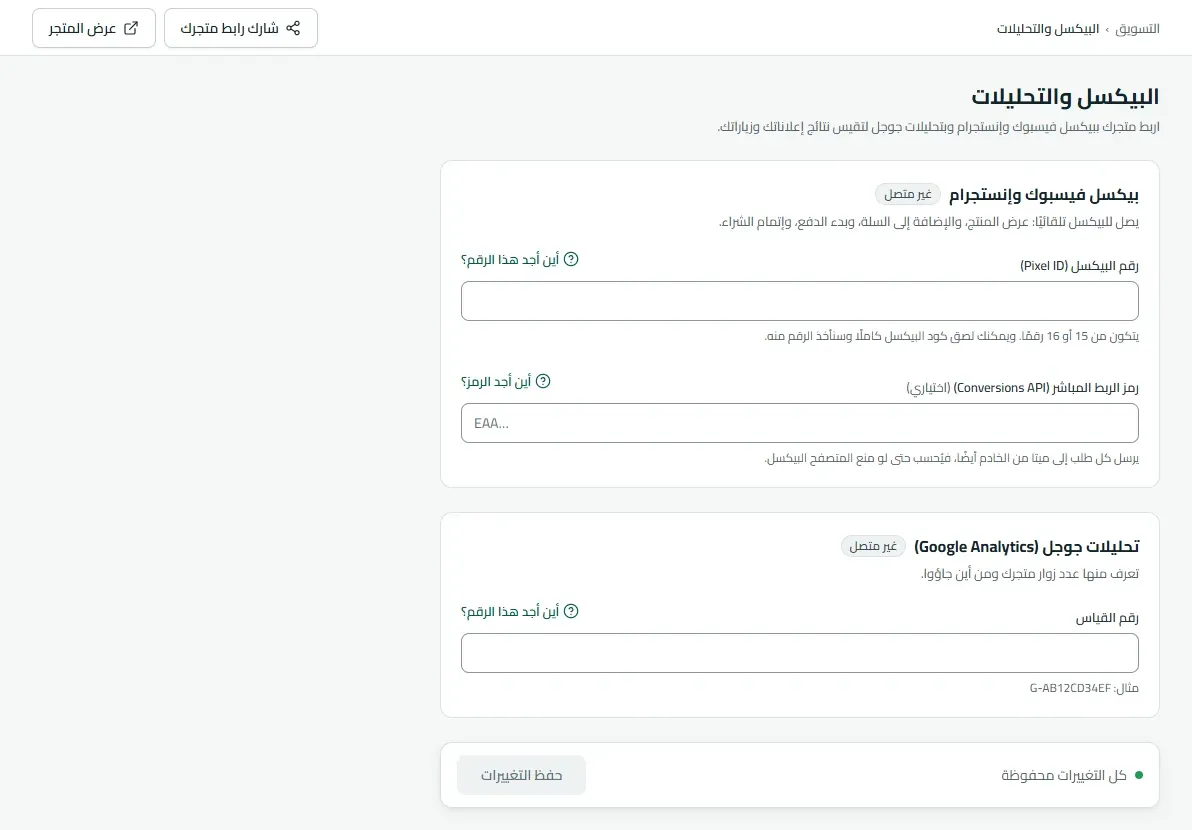Open the أين أجد الرمز؟ link
Screen dimensions: 1192x830
506,382
